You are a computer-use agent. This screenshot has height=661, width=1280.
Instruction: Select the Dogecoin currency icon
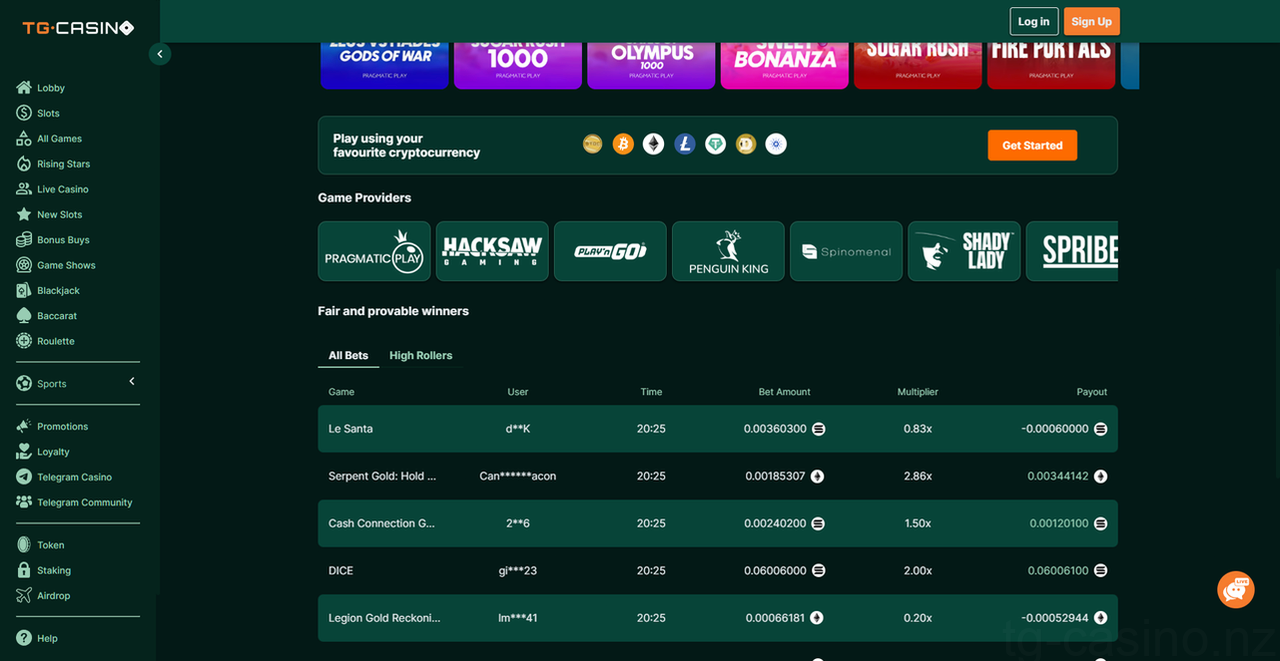tap(745, 144)
